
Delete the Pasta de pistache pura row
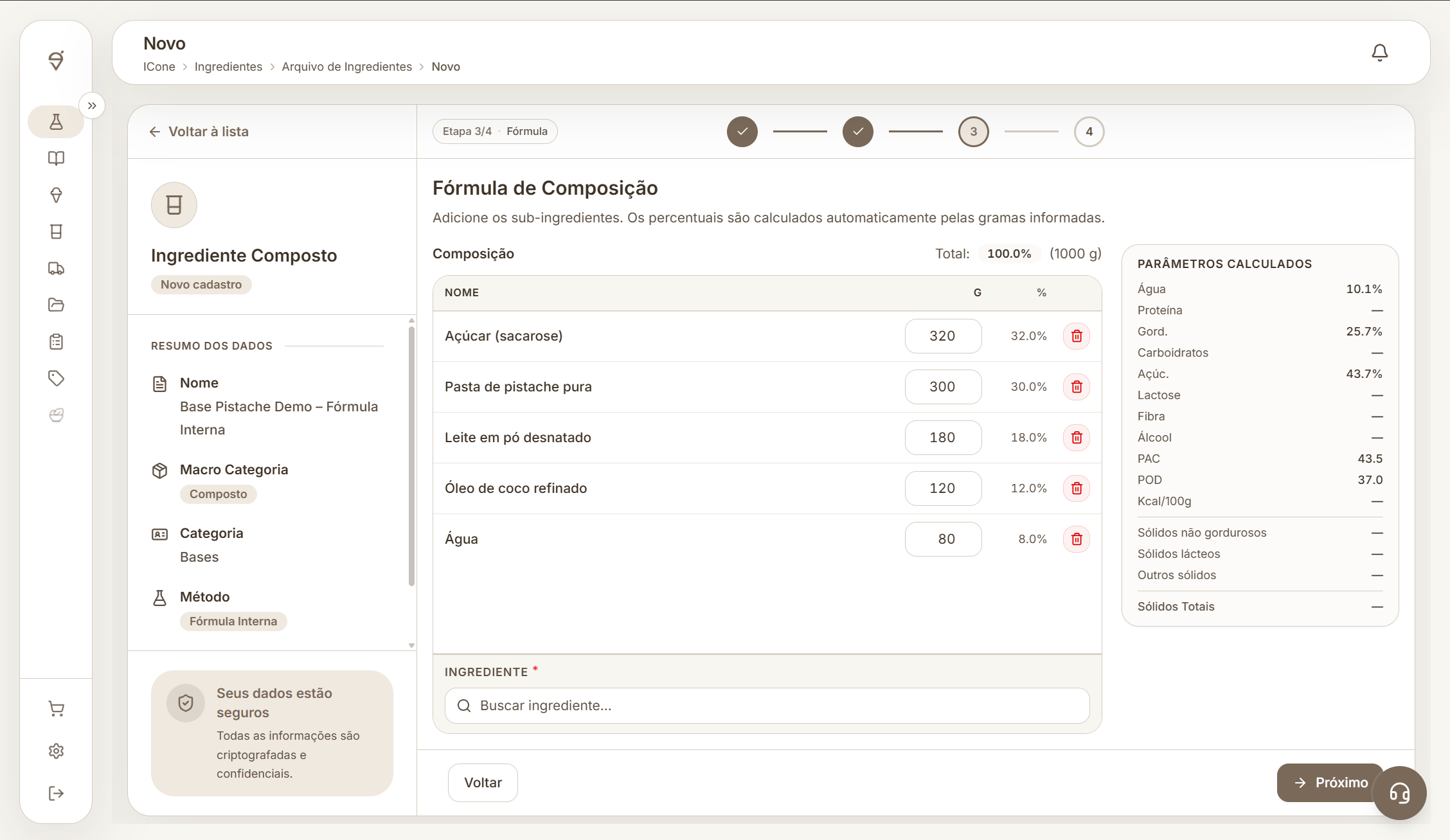(1077, 387)
